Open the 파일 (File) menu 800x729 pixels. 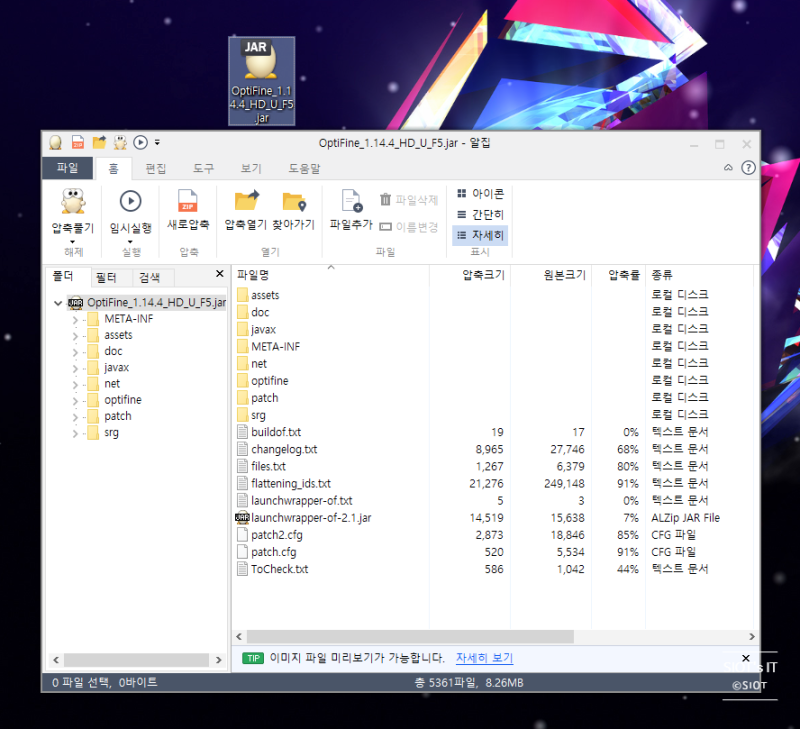point(66,168)
